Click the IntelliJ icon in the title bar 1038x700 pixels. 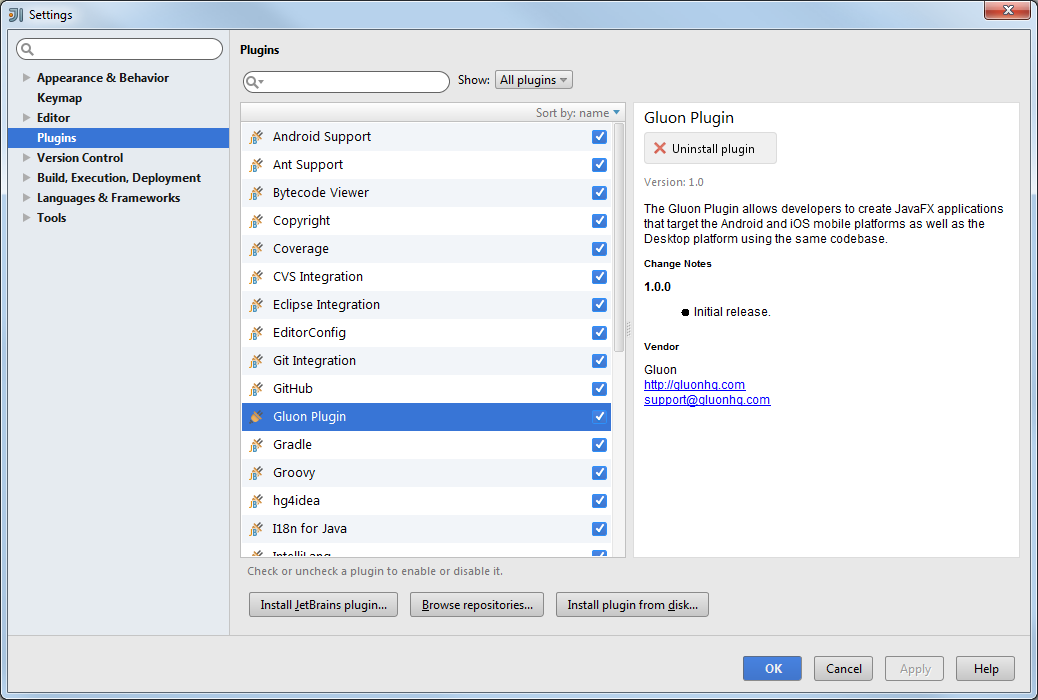tap(15, 15)
